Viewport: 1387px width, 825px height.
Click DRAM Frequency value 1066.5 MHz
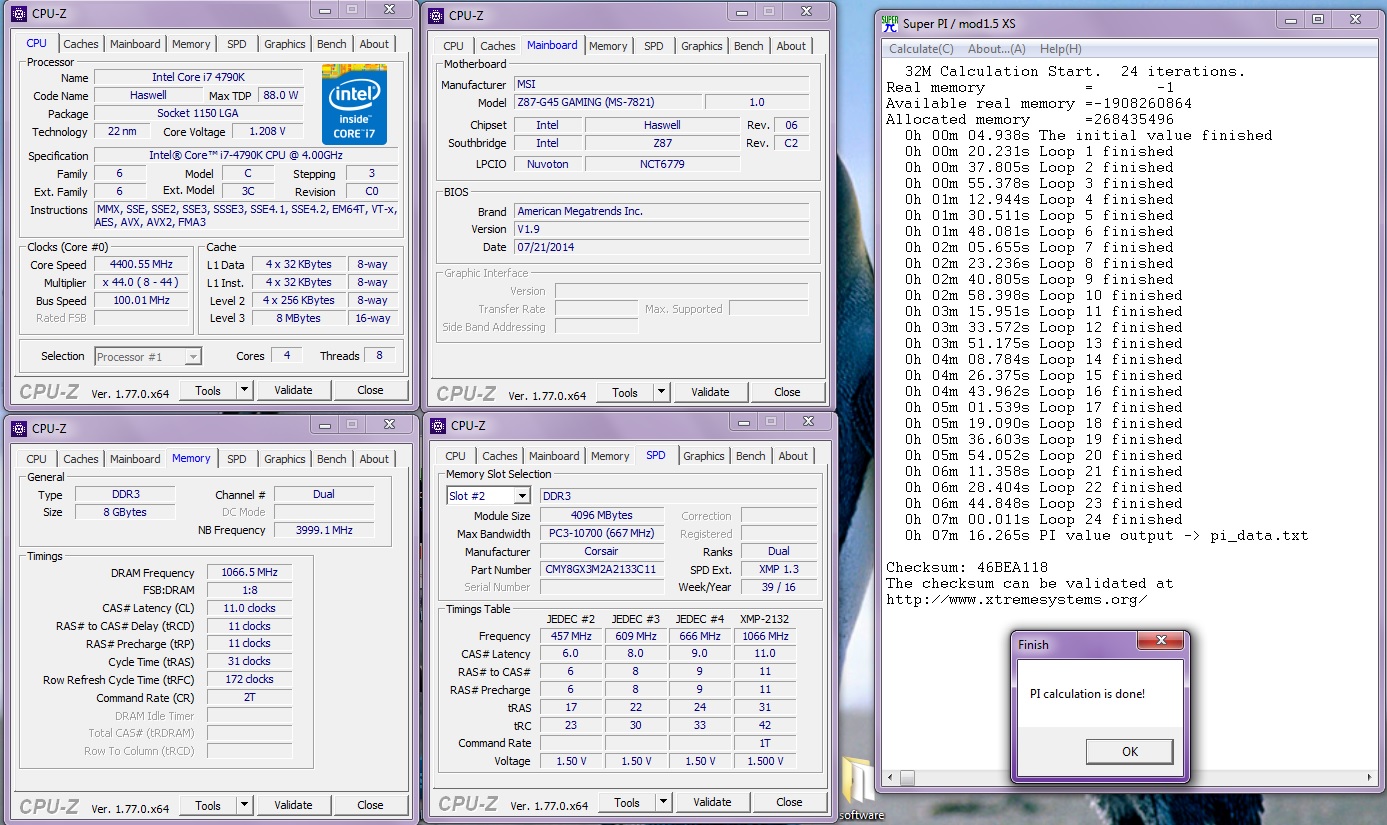pos(249,574)
